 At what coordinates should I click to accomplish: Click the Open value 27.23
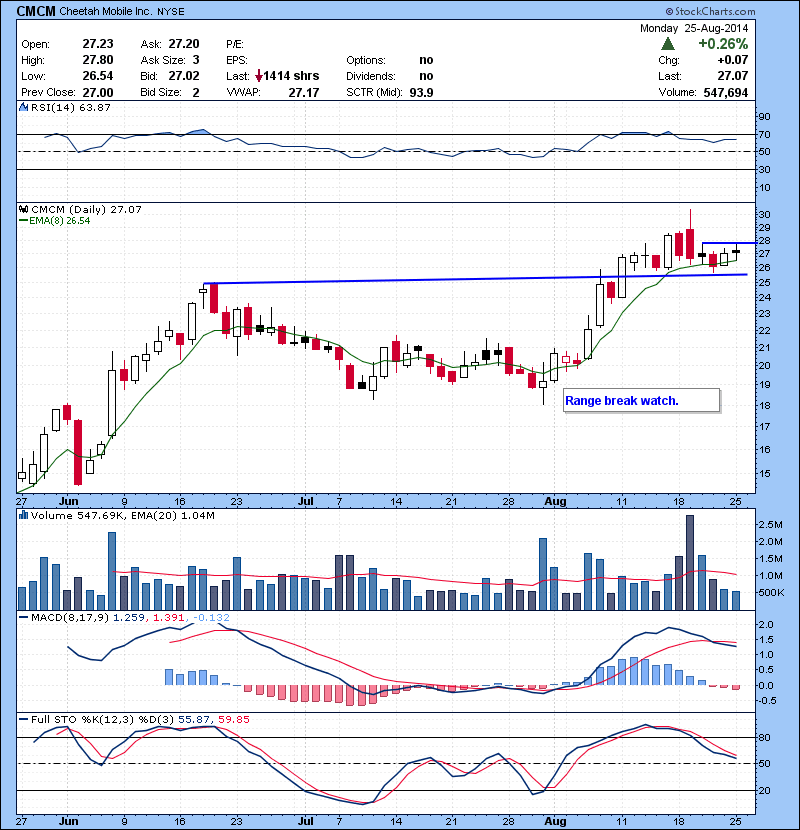[98, 44]
